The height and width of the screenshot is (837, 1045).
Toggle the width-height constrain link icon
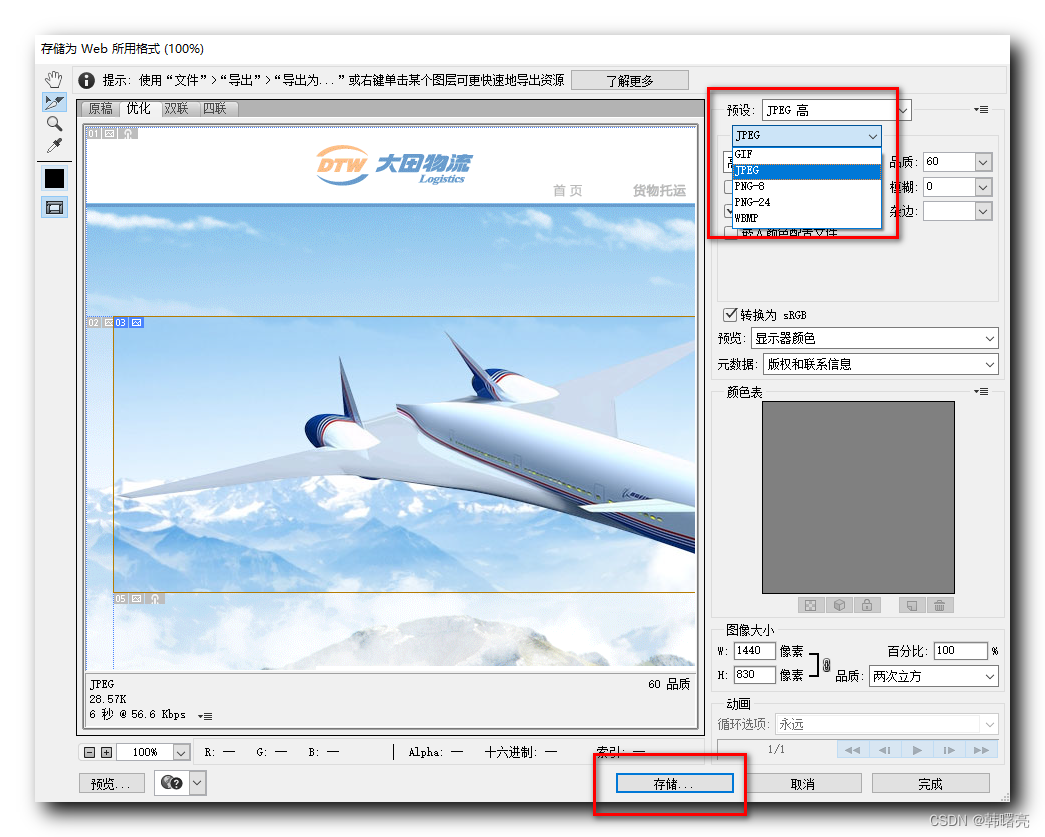[x=826, y=664]
